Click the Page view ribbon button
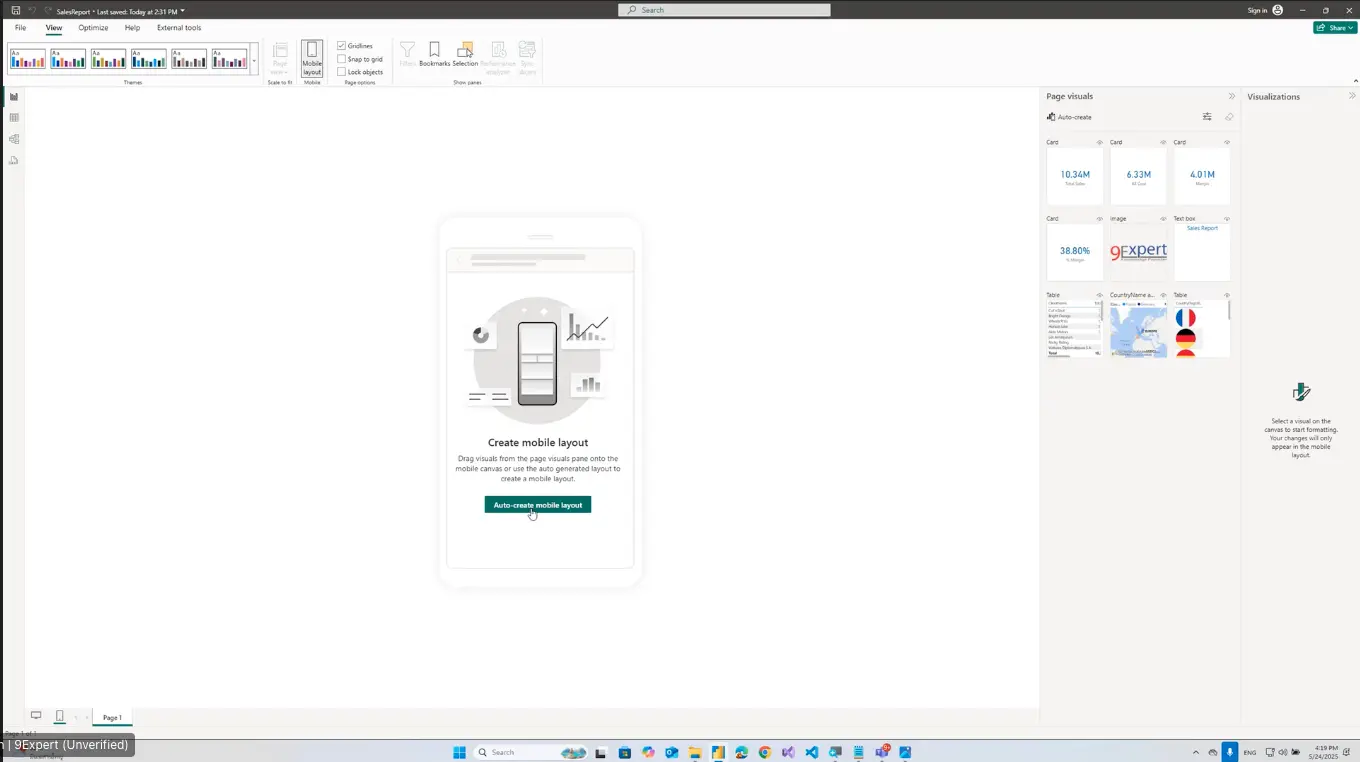 click(280, 58)
